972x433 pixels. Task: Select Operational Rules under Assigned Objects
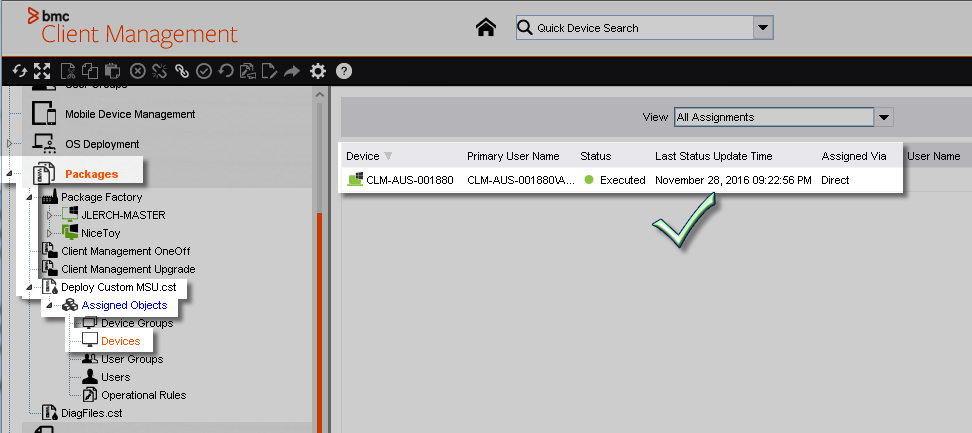[x=144, y=395]
